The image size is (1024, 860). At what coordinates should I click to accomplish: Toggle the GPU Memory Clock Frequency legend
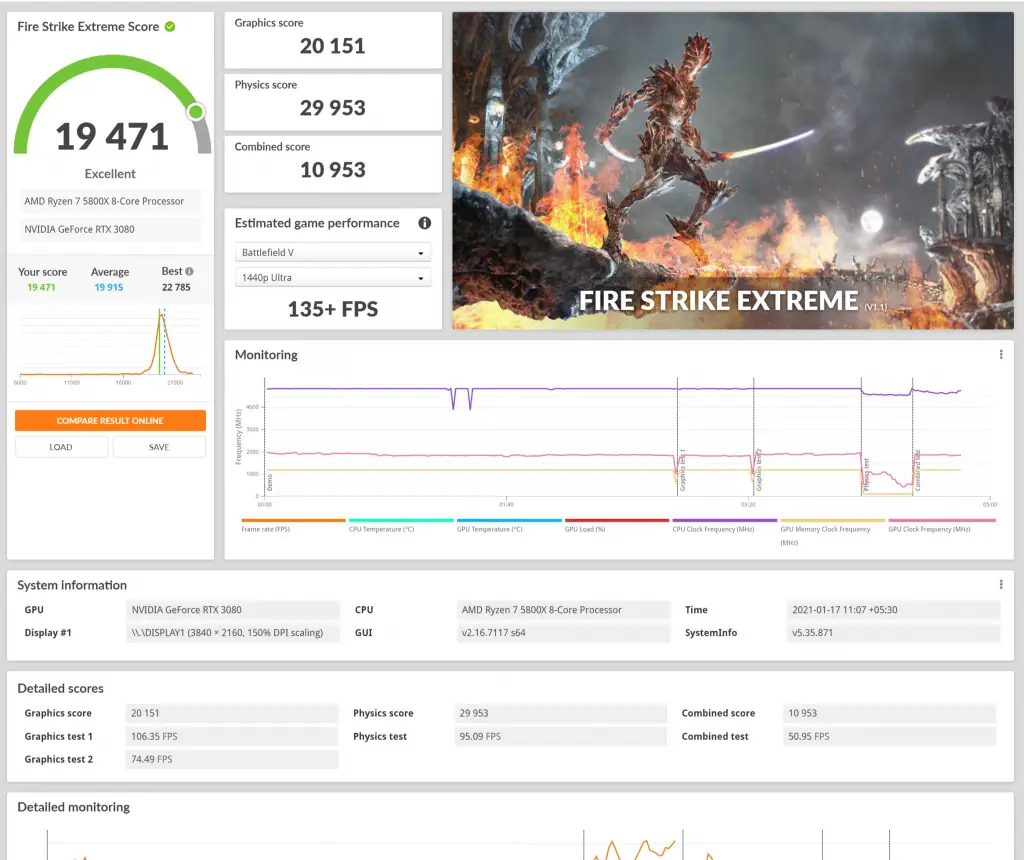(833, 520)
